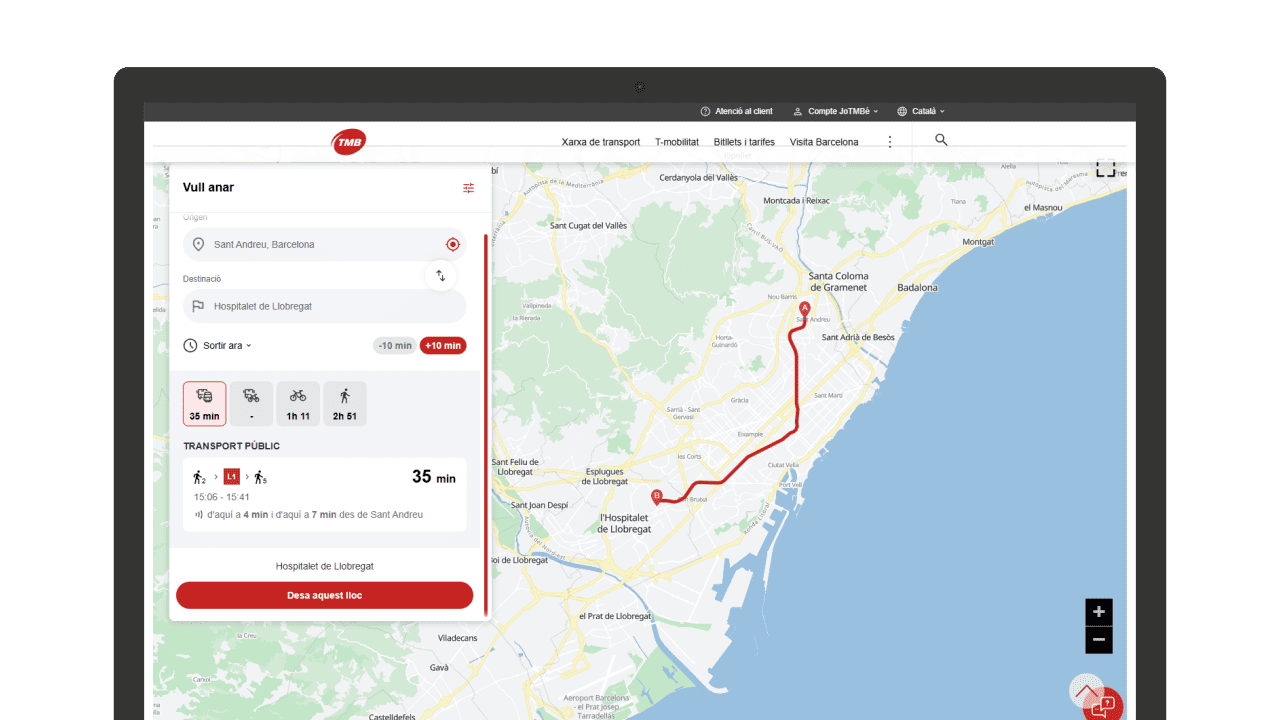Click the Badalona label on the map
Screen dimensions: 1280x720
(x=917, y=287)
